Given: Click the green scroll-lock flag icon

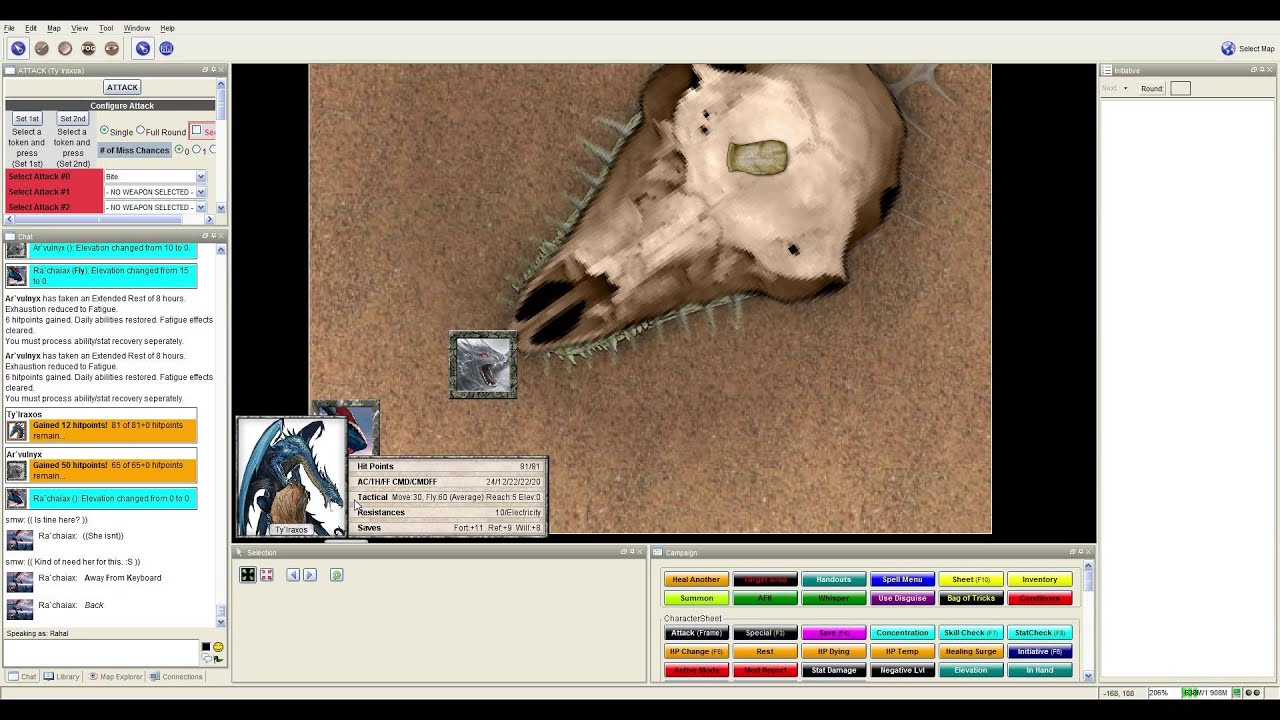Looking at the screenshot, I should pyautogui.click(x=218, y=659).
